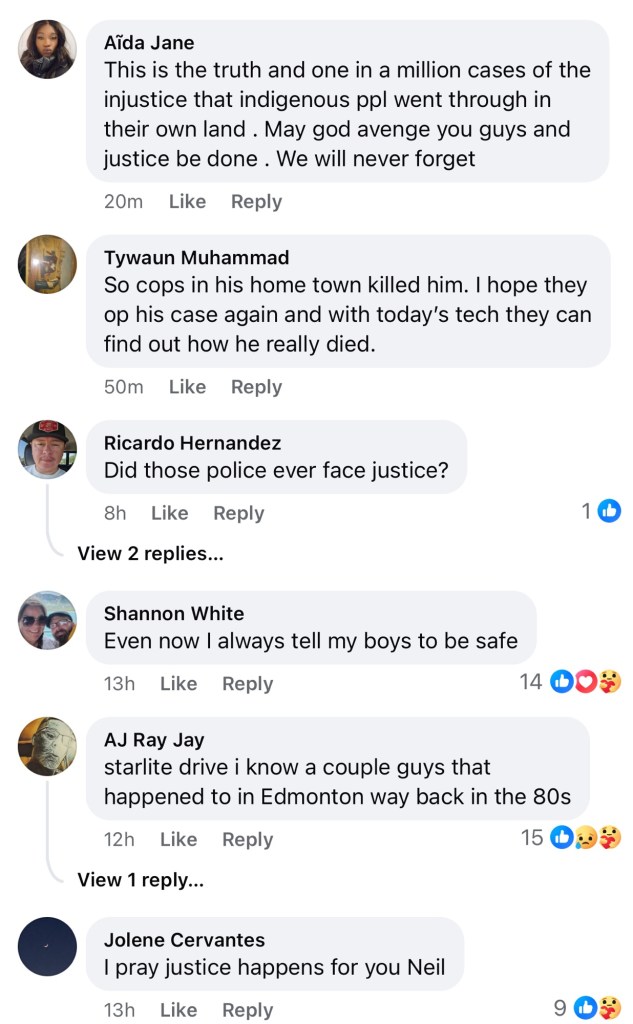The width and height of the screenshot is (633, 1024).
Task: Like Aïda Jane's comment
Action: coord(187,201)
